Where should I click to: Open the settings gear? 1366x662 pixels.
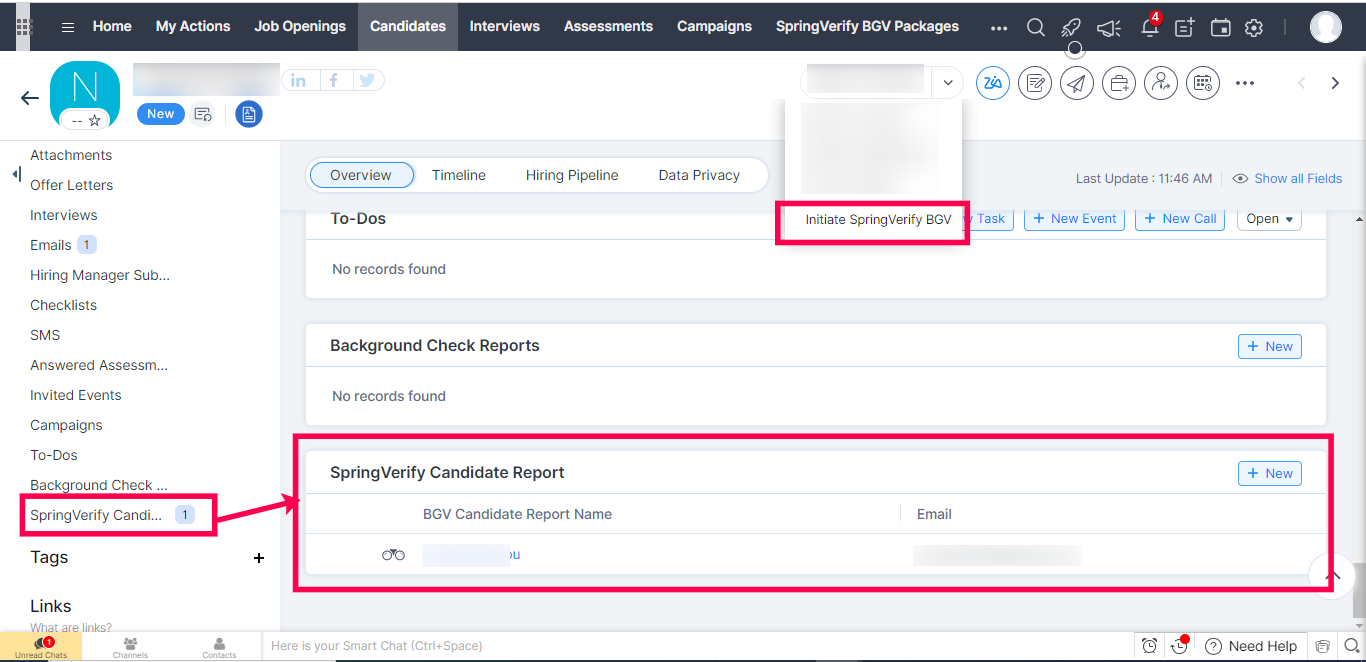click(1254, 27)
